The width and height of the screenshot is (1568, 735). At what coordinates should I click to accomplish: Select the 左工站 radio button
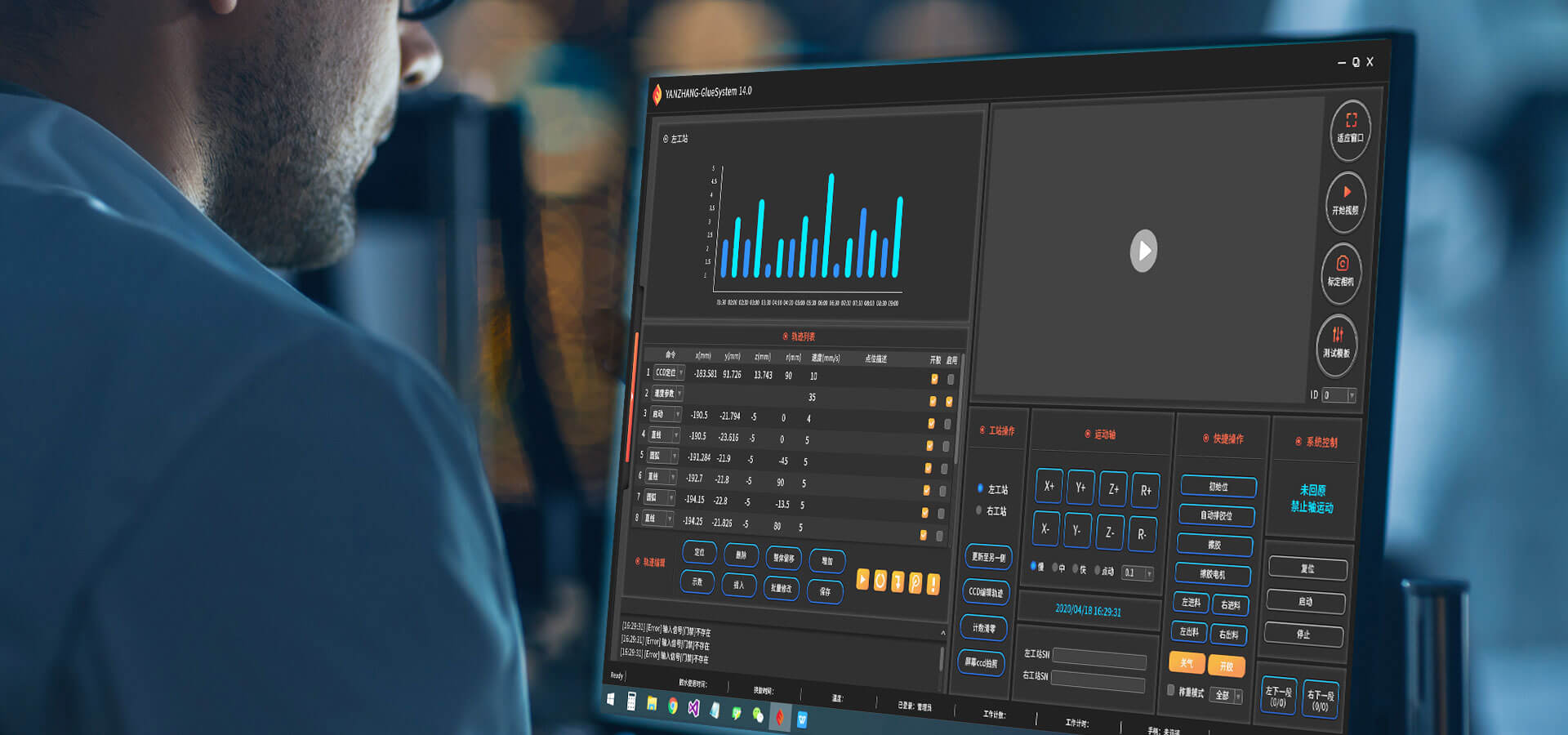[981, 488]
